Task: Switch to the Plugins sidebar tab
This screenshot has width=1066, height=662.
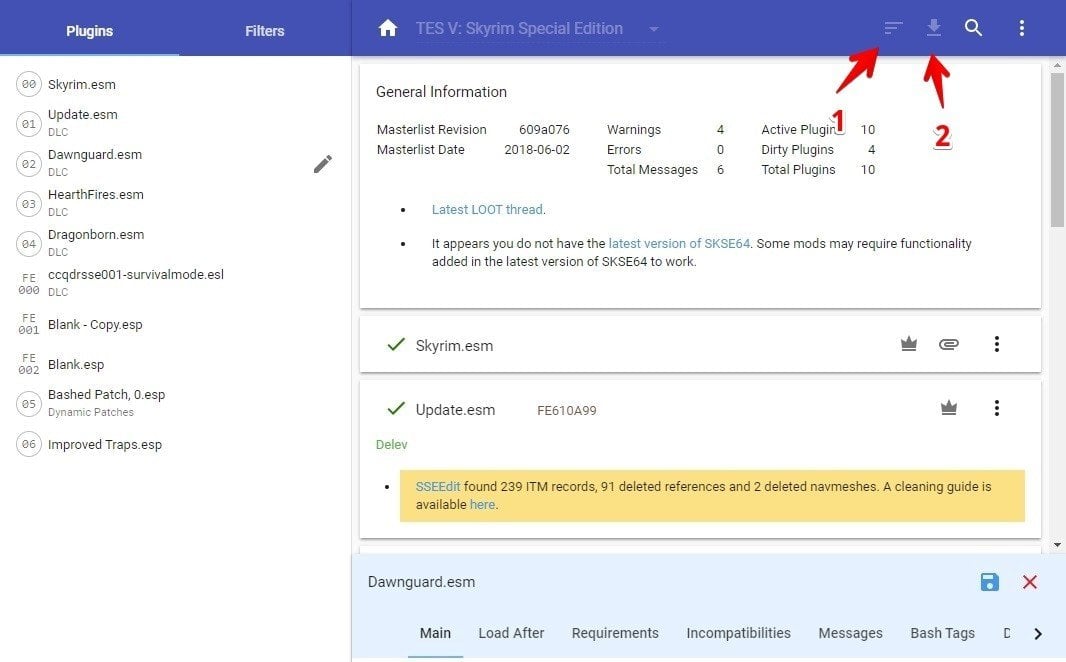Action: click(x=89, y=31)
